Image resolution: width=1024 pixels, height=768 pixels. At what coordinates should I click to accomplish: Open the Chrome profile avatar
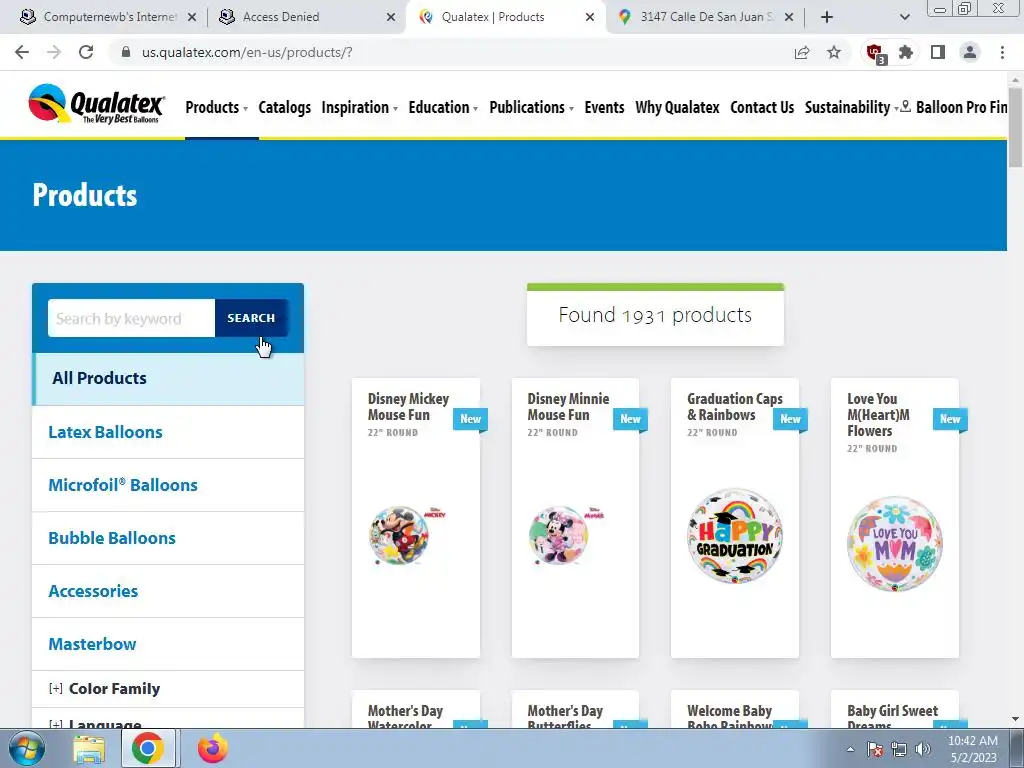coord(970,52)
